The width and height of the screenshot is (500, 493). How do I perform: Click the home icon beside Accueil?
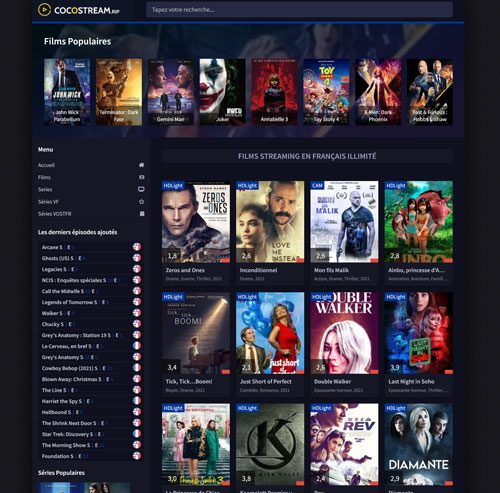[141, 165]
